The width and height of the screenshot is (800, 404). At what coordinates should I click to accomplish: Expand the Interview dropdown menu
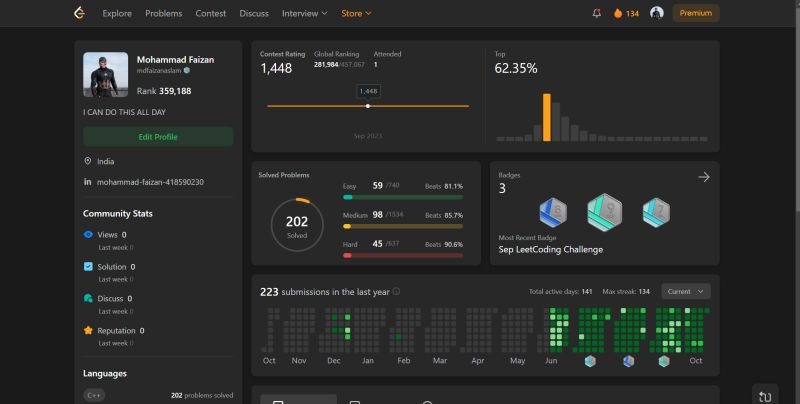click(x=305, y=13)
